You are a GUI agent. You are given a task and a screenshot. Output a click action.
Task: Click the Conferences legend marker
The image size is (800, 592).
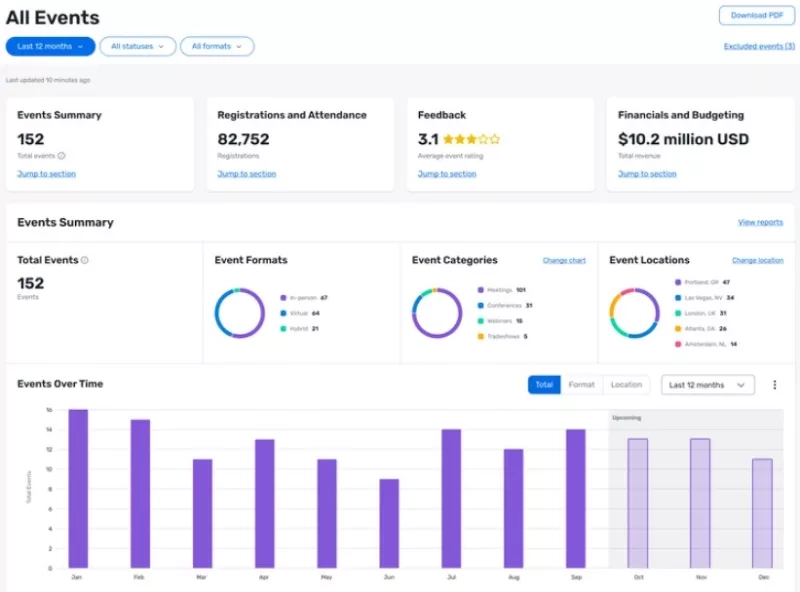pyautogui.click(x=483, y=306)
